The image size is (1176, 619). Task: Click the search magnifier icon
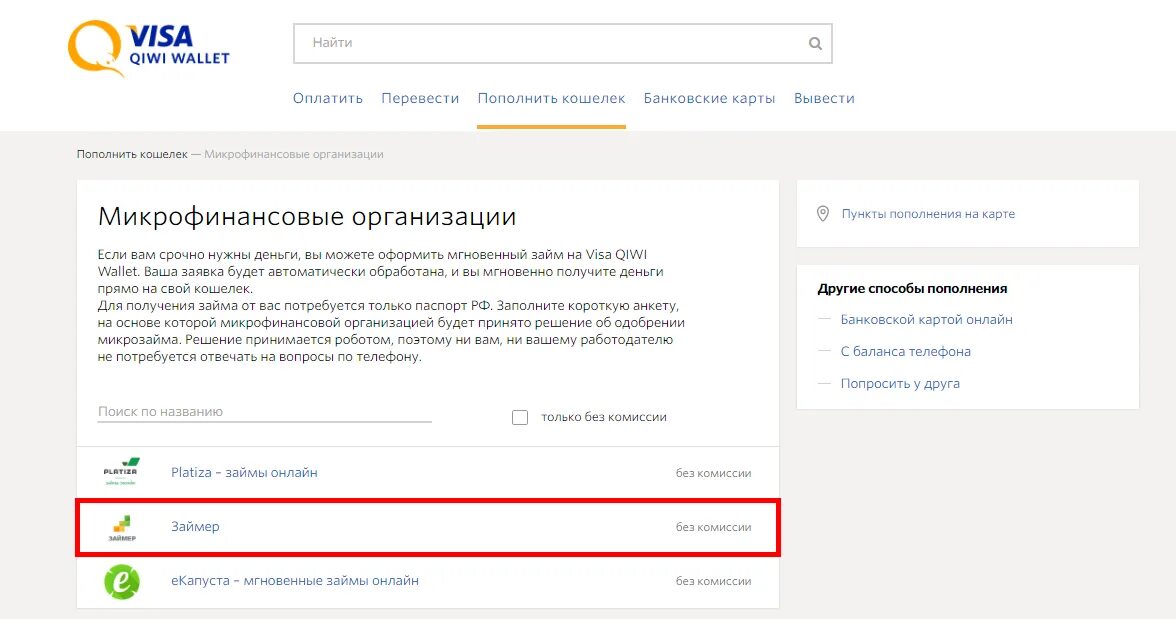point(815,44)
